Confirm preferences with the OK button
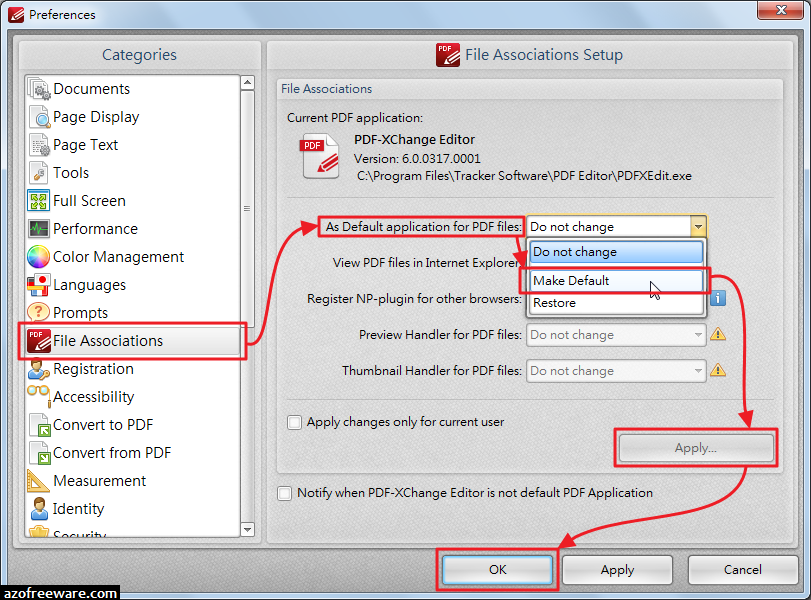This screenshot has width=811, height=600. pyautogui.click(x=498, y=569)
